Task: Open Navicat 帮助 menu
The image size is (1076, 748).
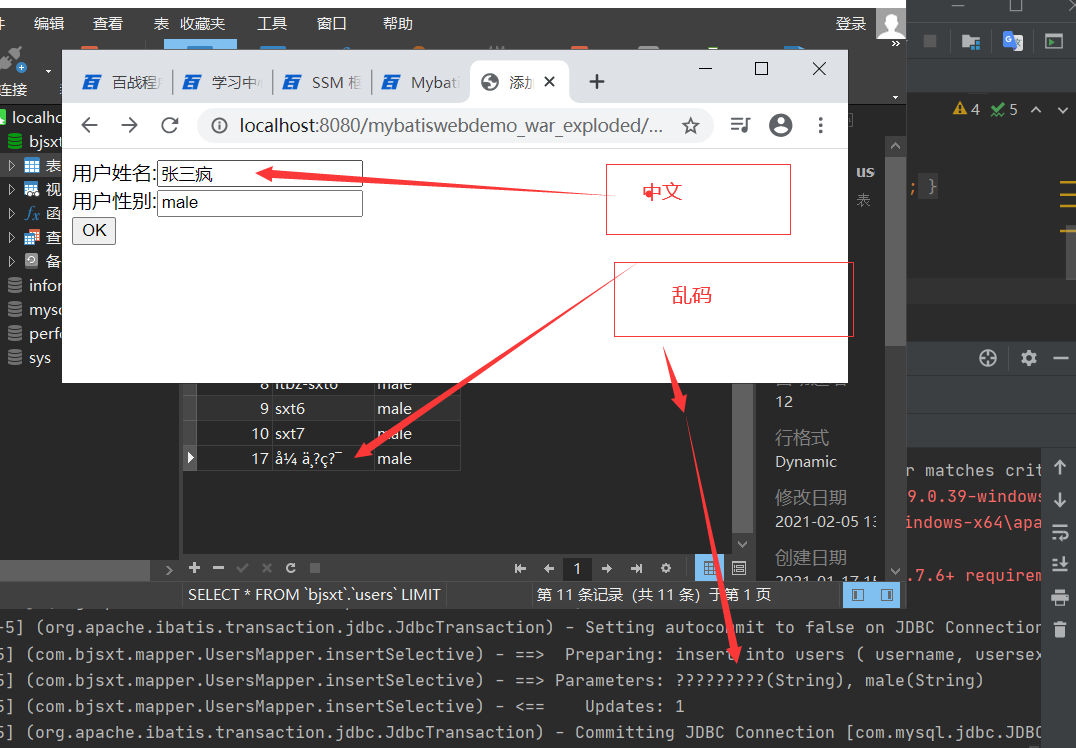Action: click(x=397, y=23)
